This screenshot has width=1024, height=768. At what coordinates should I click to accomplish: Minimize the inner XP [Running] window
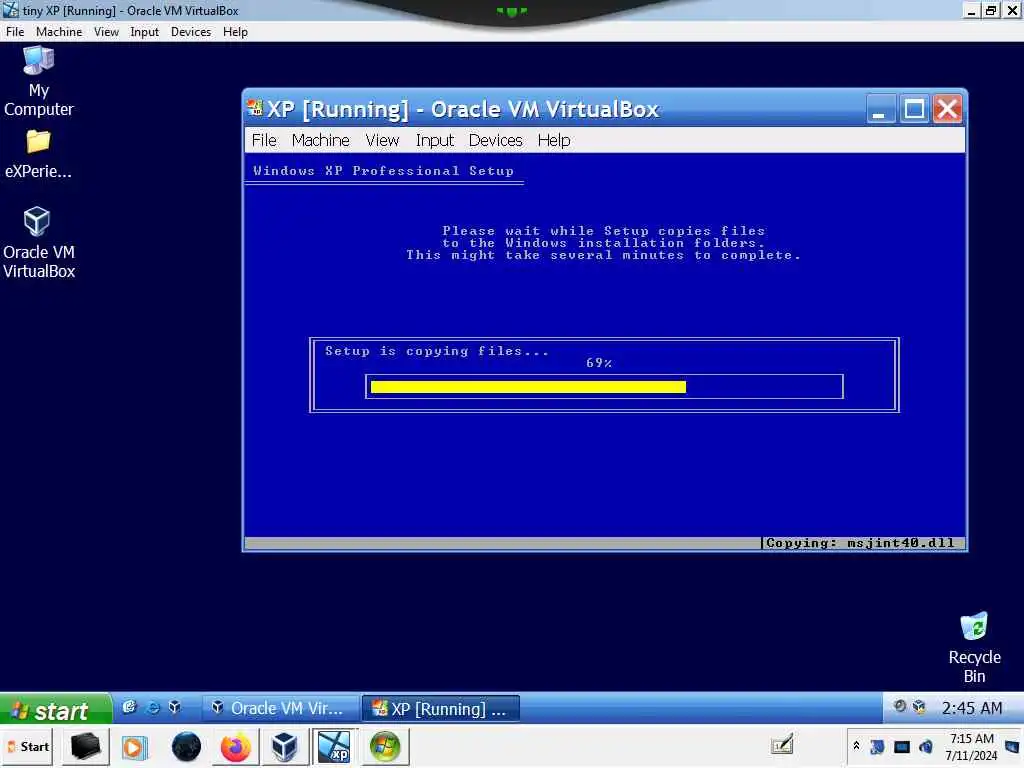(879, 110)
